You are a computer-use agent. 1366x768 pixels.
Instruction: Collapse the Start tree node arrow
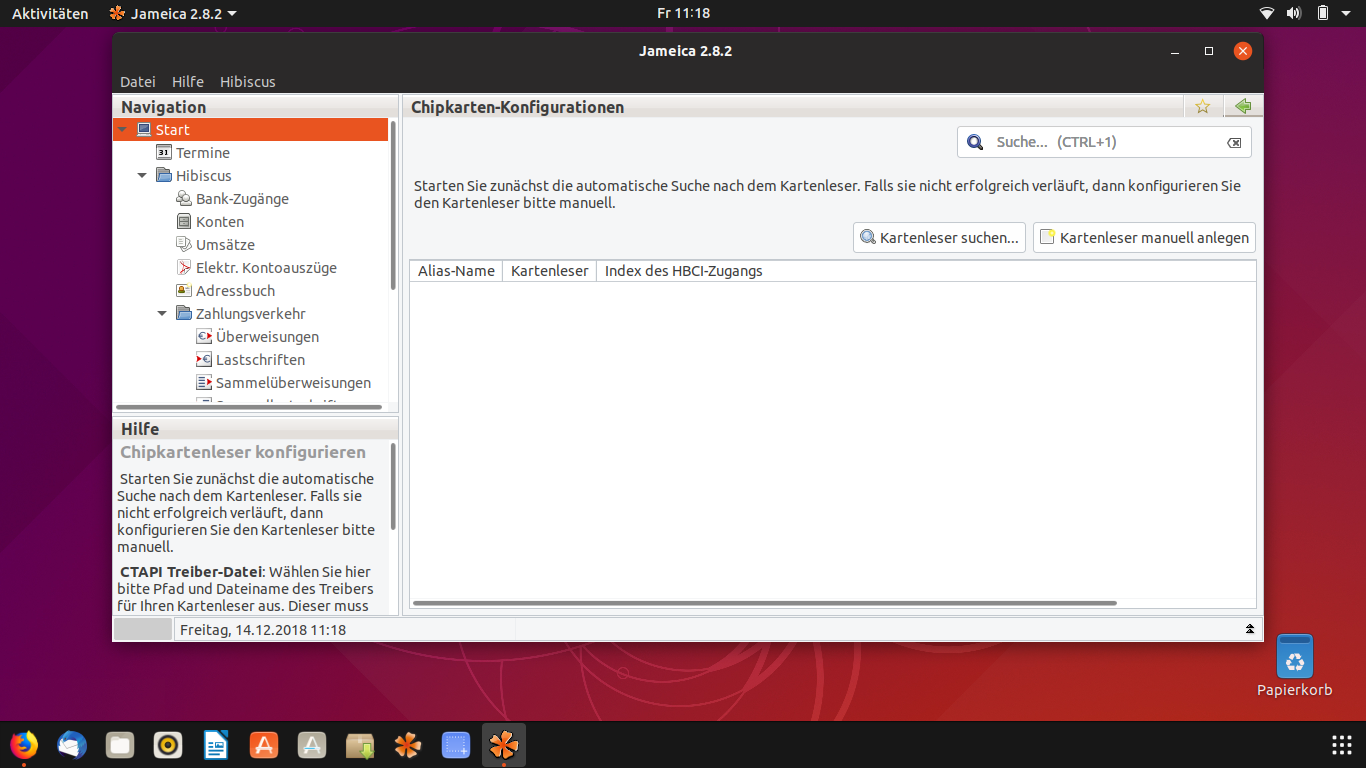[x=123, y=130]
